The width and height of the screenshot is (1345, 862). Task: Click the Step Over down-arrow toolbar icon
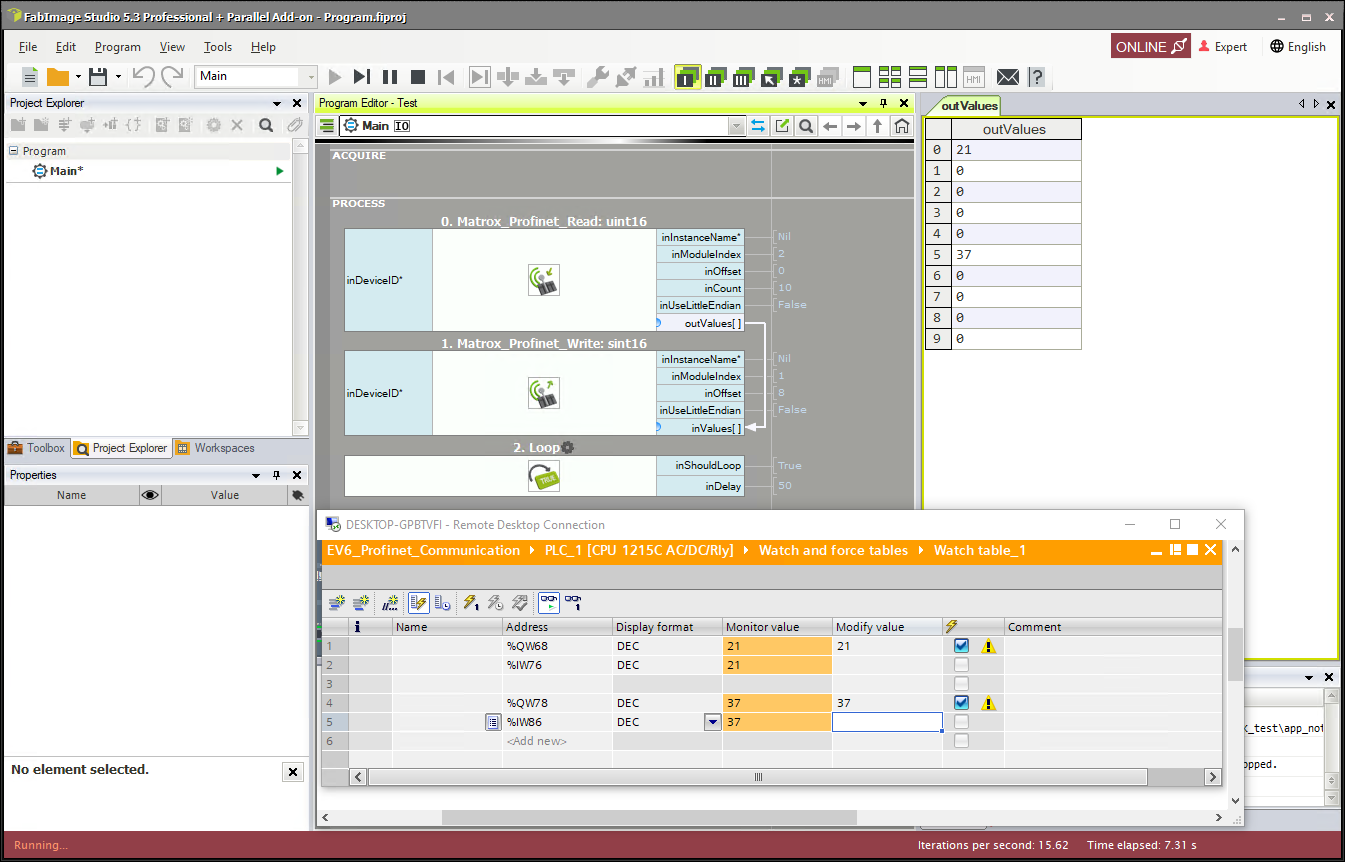pos(508,77)
